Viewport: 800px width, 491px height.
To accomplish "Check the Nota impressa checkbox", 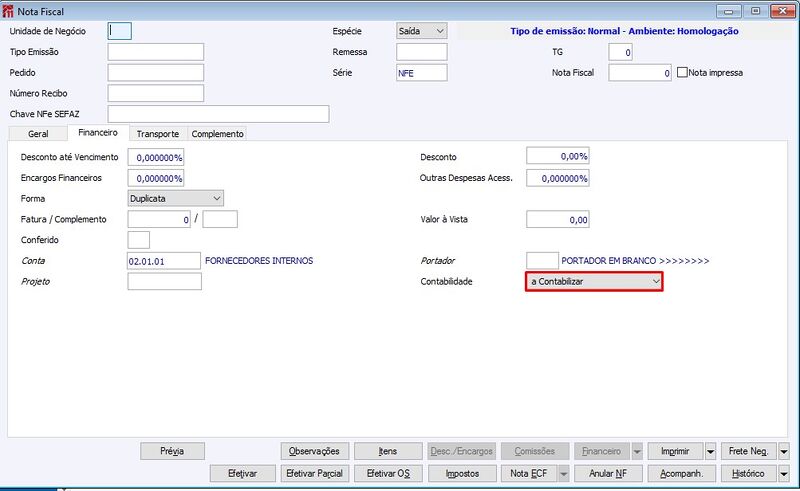I will pyautogui.click(x=682, y=72).
